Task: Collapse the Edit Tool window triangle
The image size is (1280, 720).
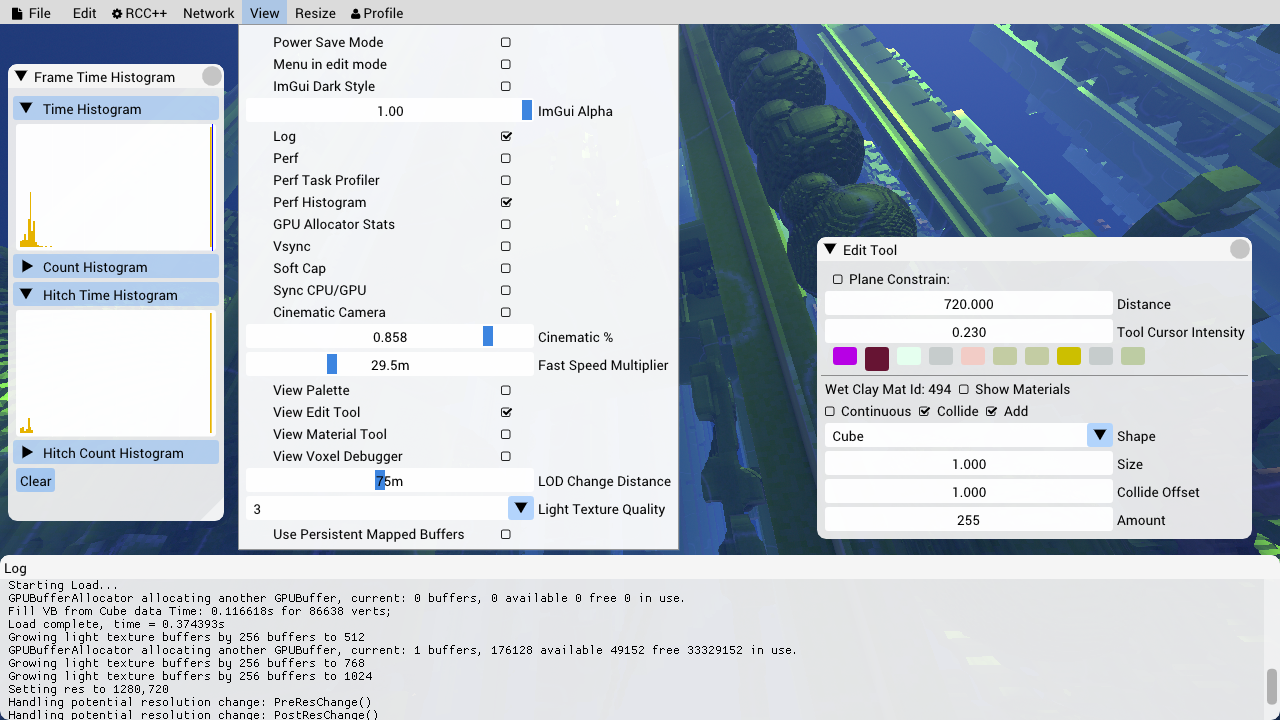Action: pos(830,250)
